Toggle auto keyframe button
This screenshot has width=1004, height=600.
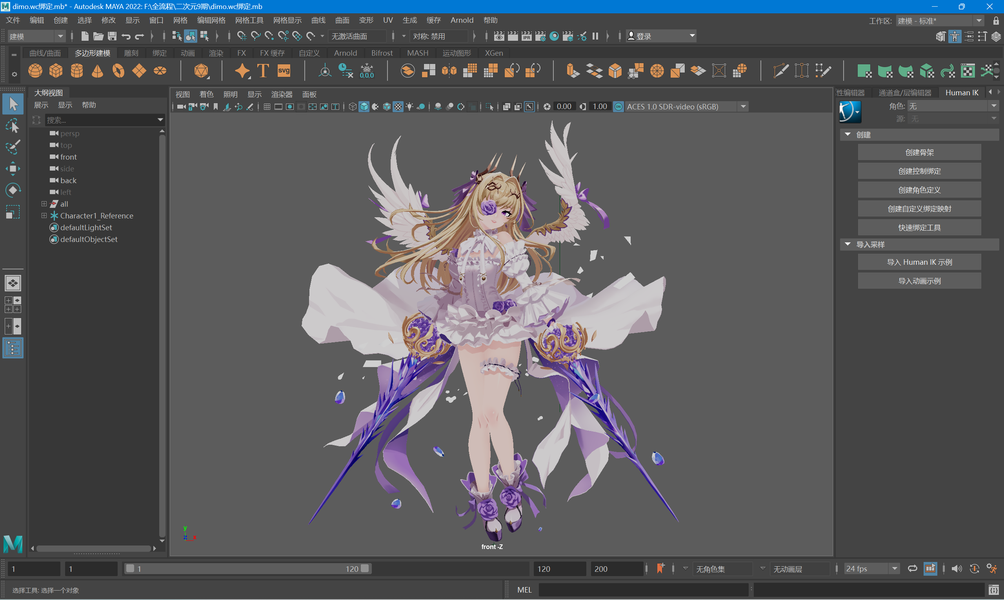(x=974, y=569)
